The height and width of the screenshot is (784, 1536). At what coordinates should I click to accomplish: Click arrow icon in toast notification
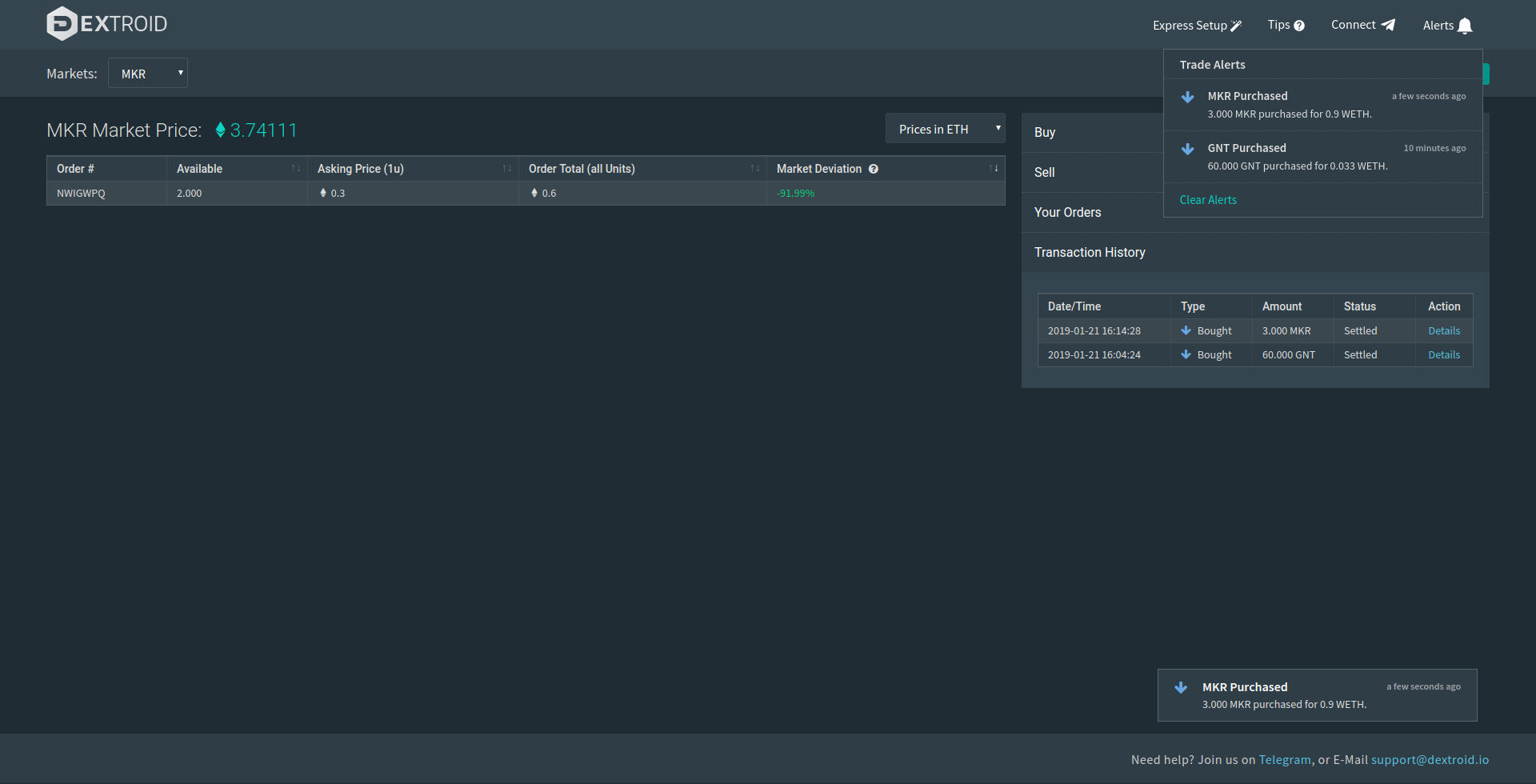click(x=1181, y=687)
